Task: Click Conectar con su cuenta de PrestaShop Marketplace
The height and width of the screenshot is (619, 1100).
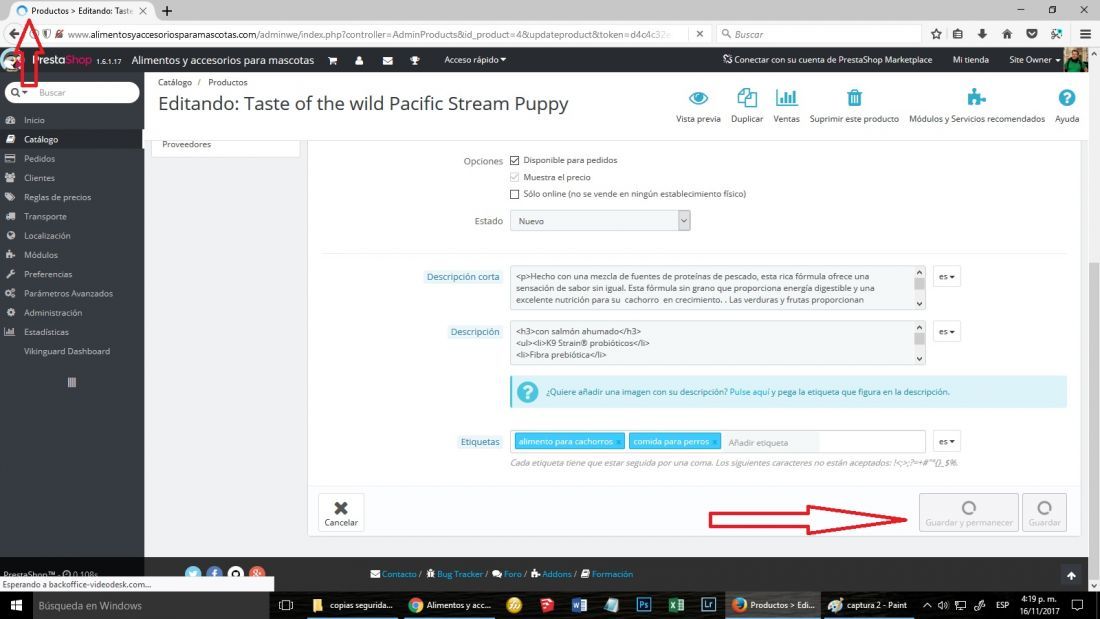Action: [828, 60]
